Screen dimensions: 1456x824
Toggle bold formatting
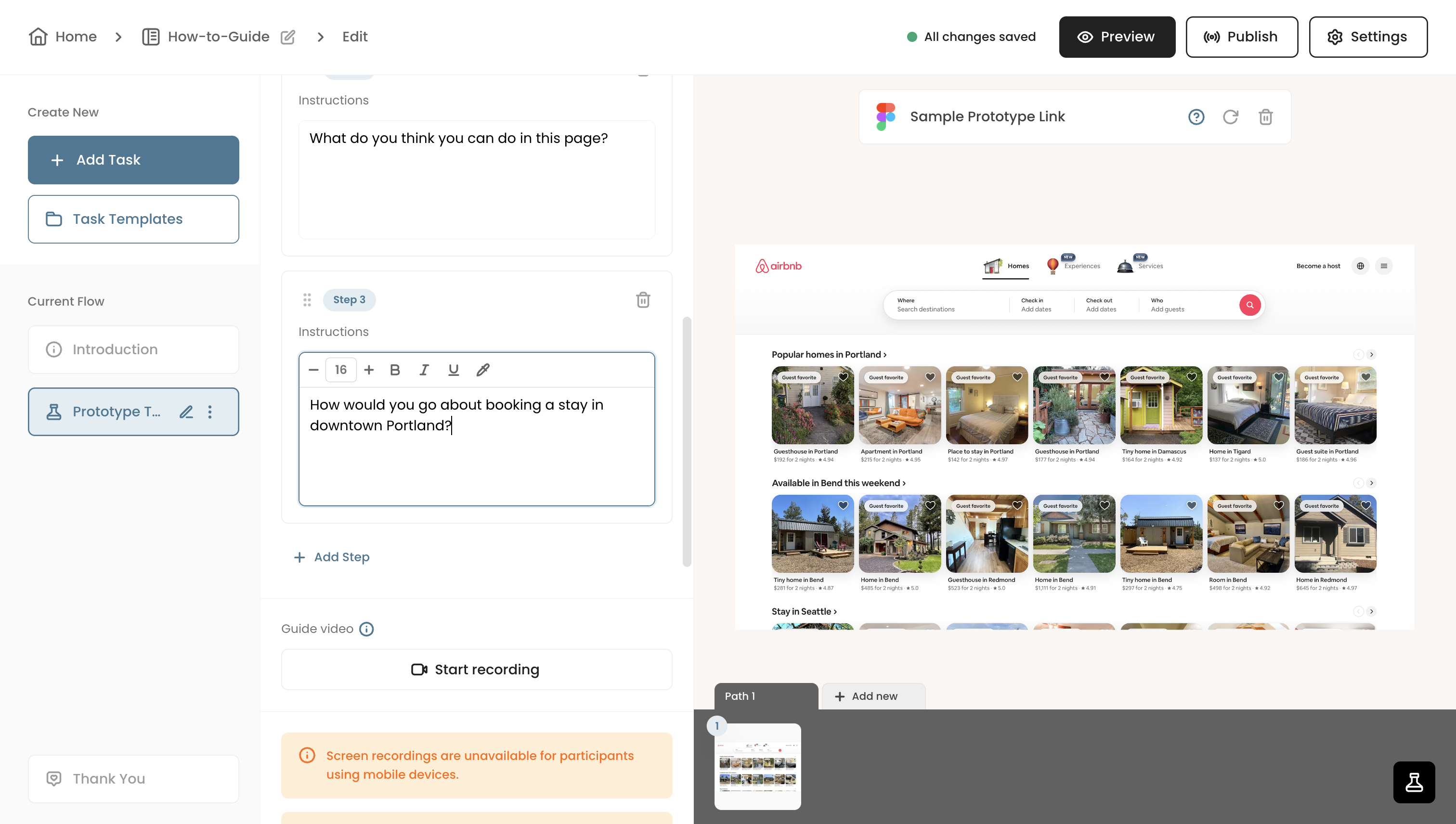(x=395, y=370)
